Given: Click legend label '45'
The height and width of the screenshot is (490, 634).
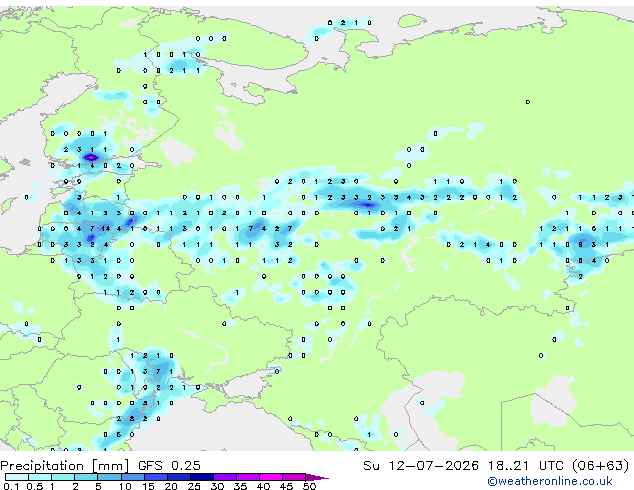Looking at the screenshot, I should (x=286, y=486).
